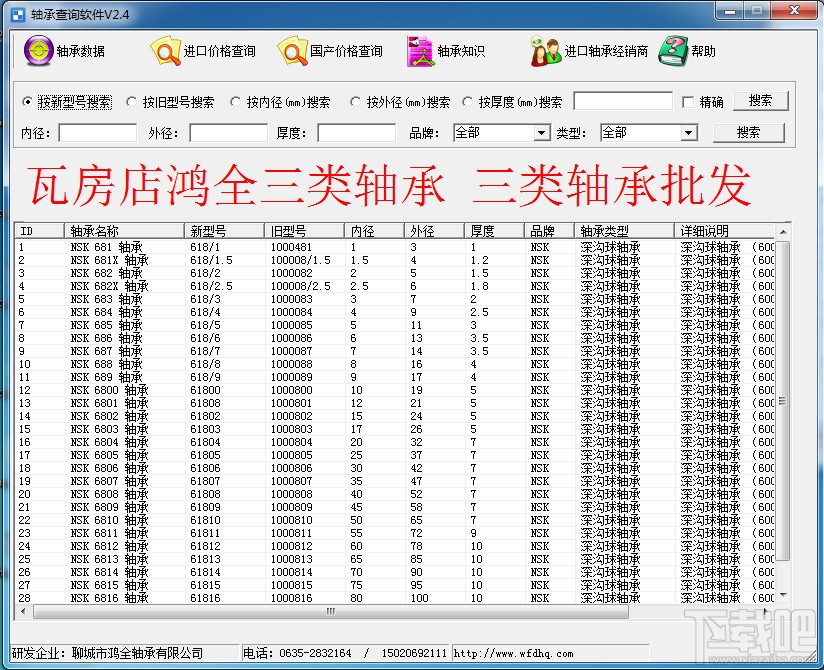This screenshot has width=824, height=670.
Task: Click the top 搜索 button beside 精确
Action: pos(761,100)
